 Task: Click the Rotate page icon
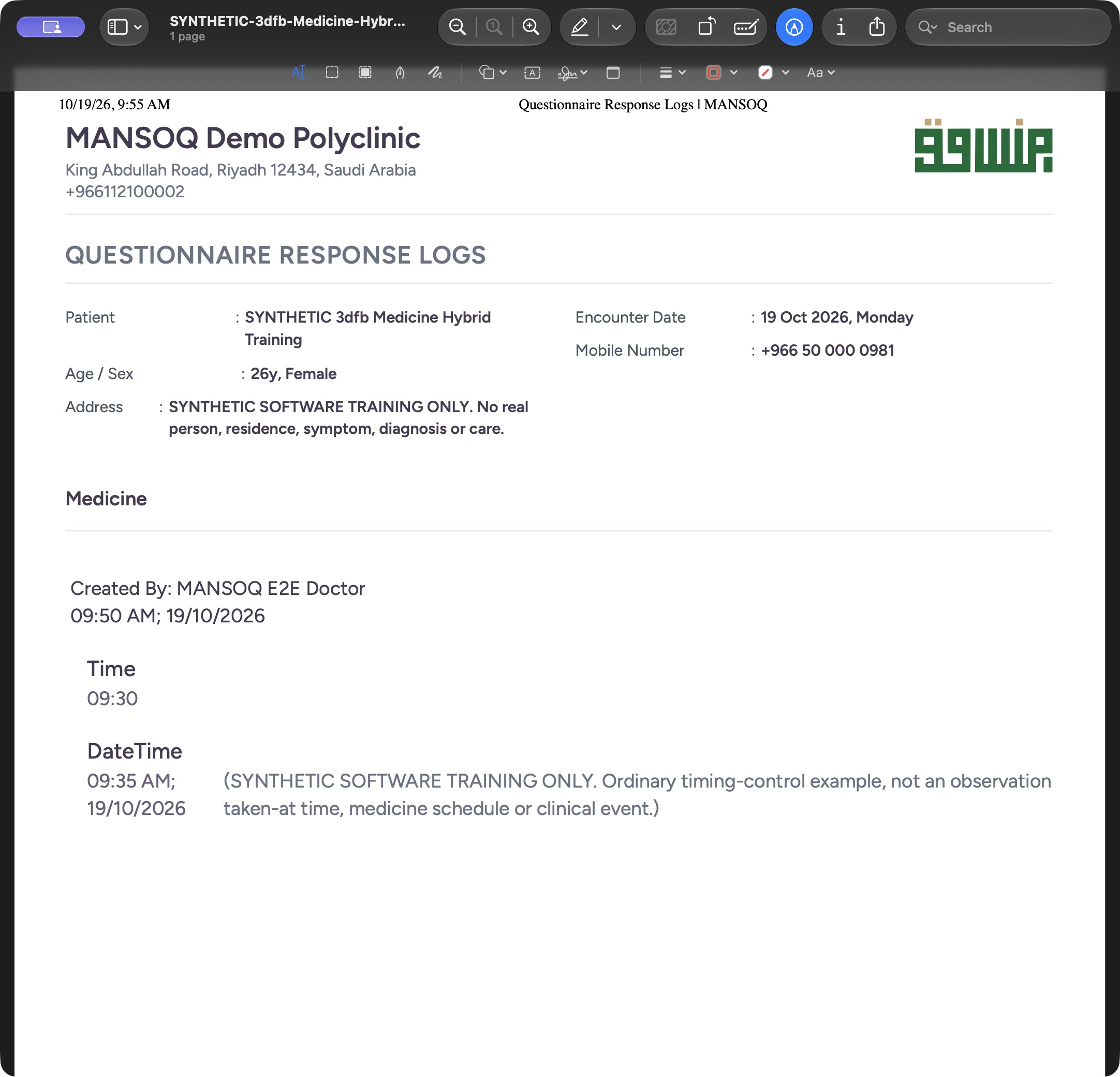point(707,27)
